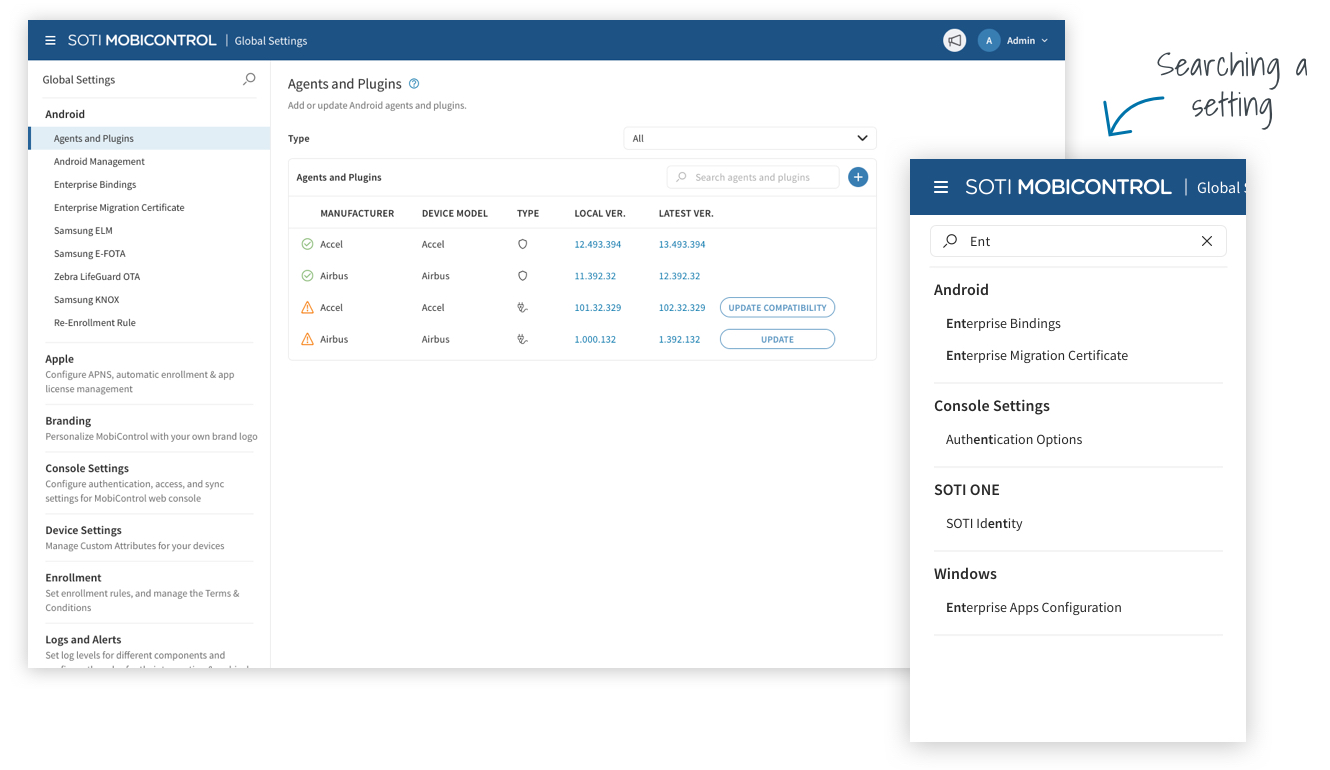Open local version link 12.493.394
Image resolution: width=1330 pixels, height=770 pixels.
[x=597, y=244]
